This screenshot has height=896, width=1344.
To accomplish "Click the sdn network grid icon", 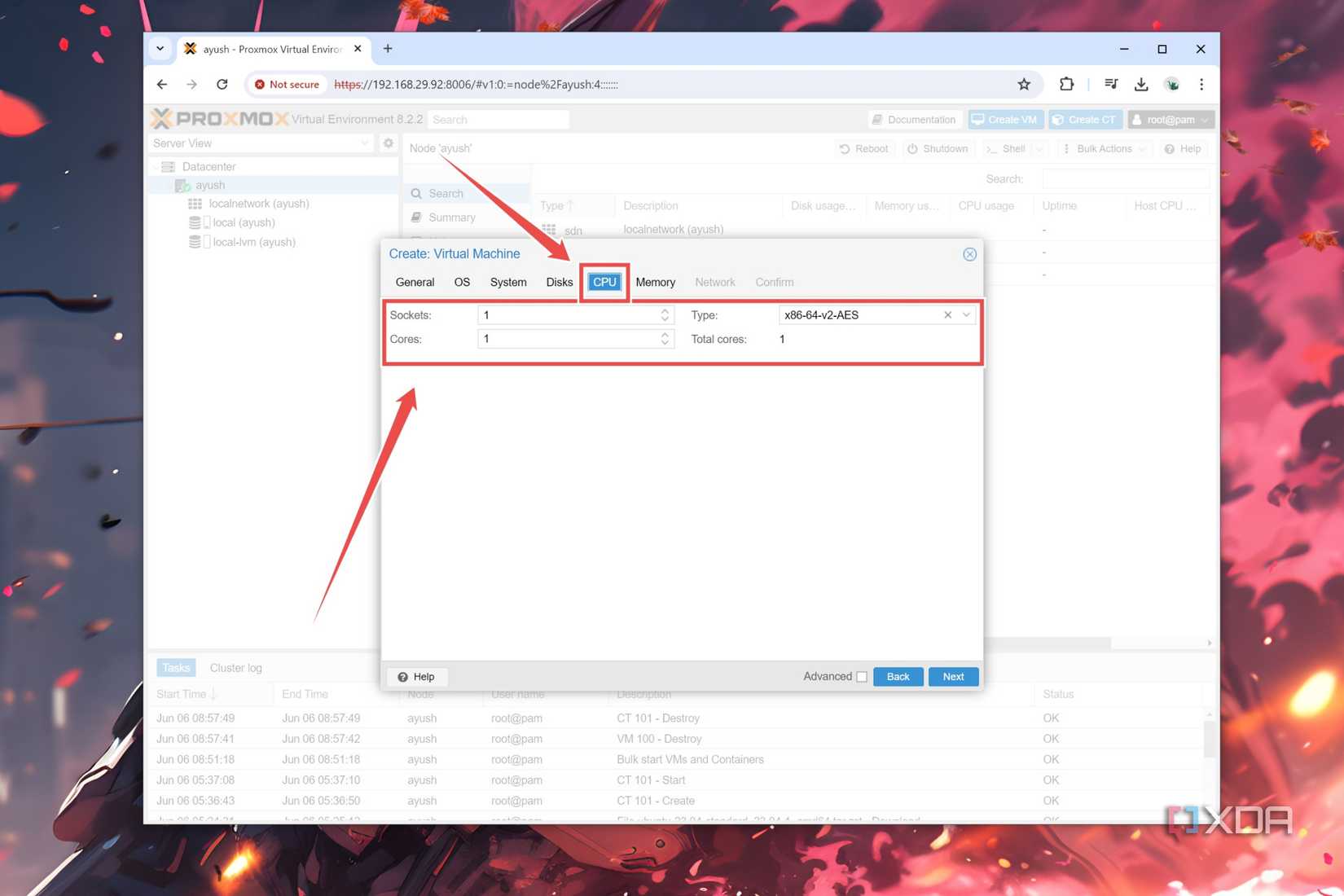I will pyautogui.click(x=548, y=230).
